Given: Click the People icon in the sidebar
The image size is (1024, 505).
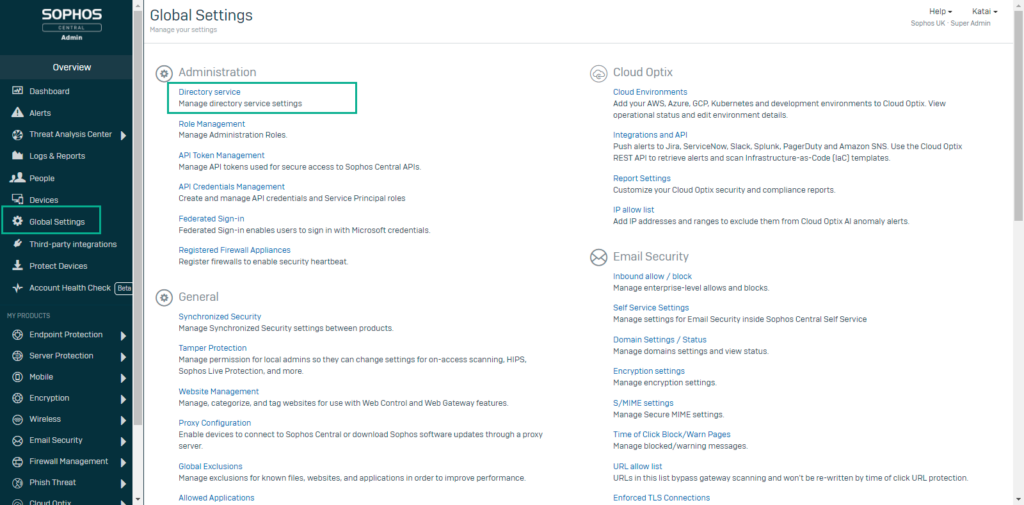Looking at the screenshot, I should pyautogui.click(x=18, y=178).
